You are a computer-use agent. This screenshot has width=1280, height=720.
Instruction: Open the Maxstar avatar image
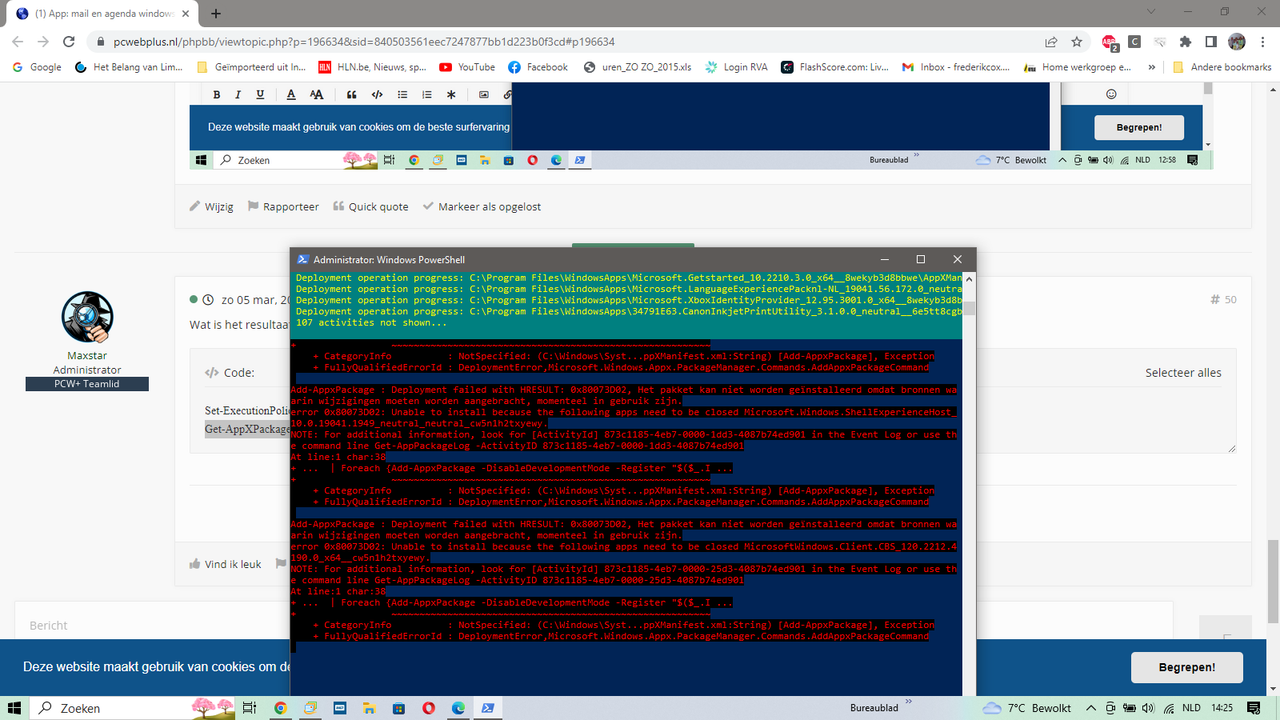click(x=87, y=318)
